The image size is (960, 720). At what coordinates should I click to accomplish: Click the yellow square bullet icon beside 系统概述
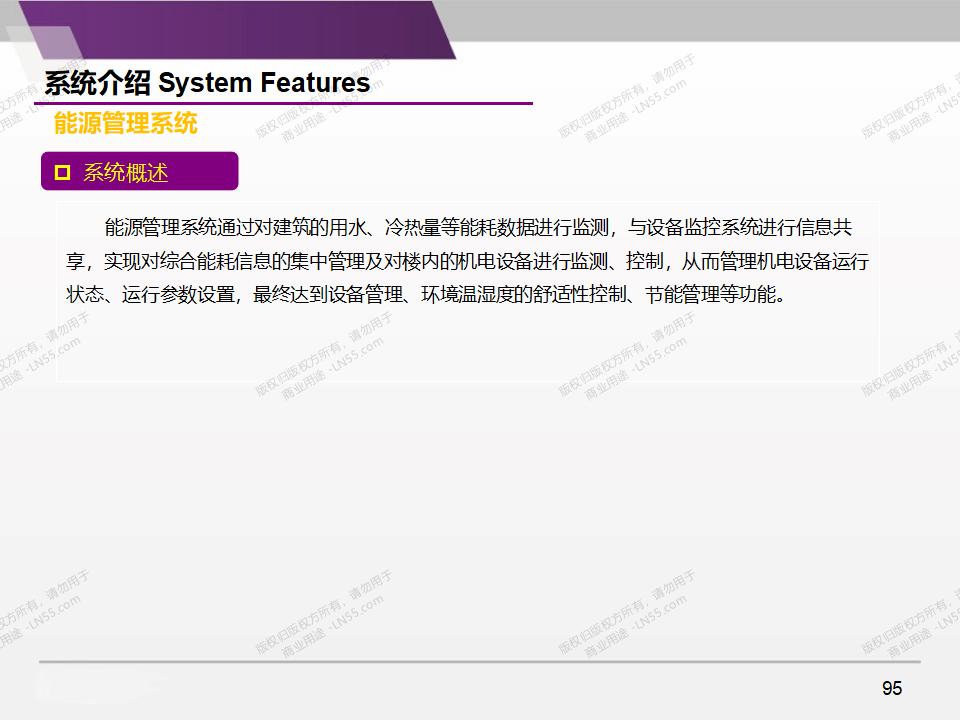point(62,172)
